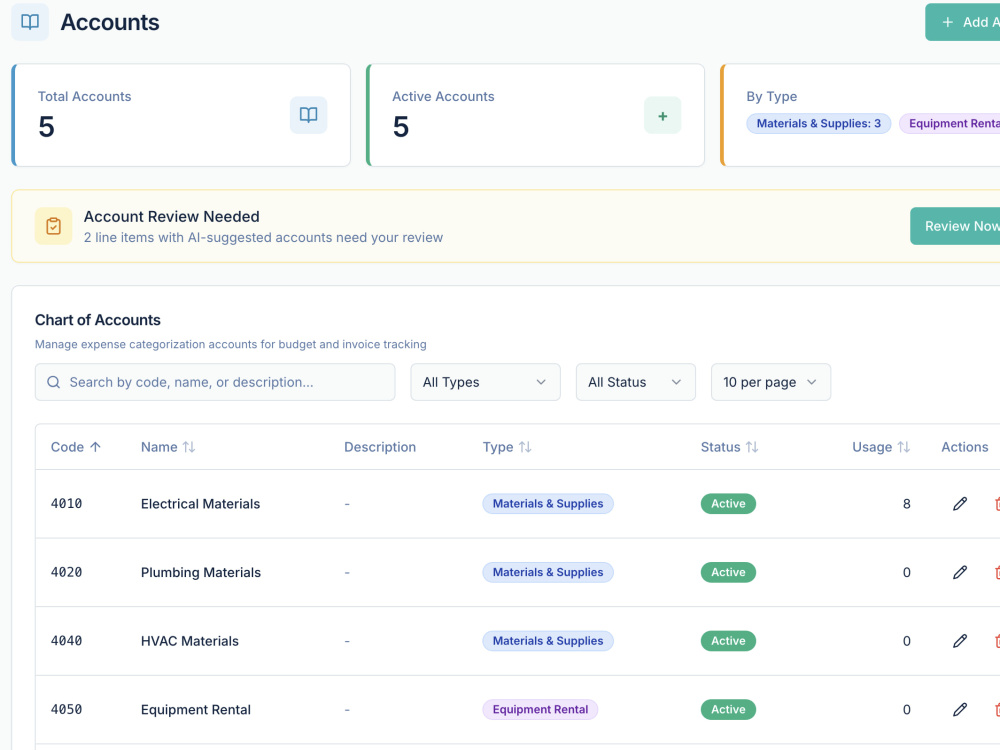Image resolution: width=1000 pixels, height=750 pixels.
Task: Edit the Equipment Rental account pencil icon
Action: 960,709
